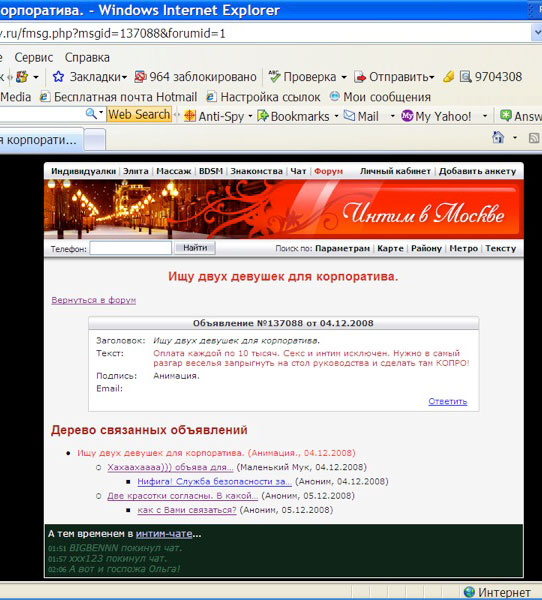The height and width of the screenshot is (600, 542).
Task: Follow the Вернуться в форум link
Action: click(93, 300)
